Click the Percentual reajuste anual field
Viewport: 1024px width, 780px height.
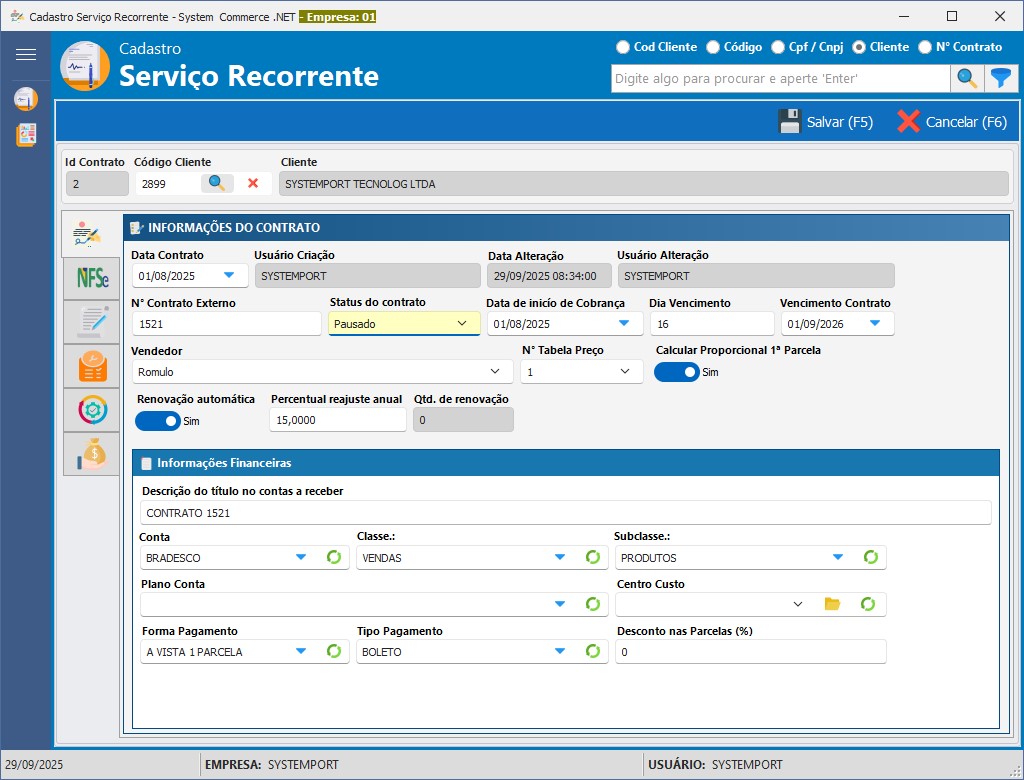(337, 420)
